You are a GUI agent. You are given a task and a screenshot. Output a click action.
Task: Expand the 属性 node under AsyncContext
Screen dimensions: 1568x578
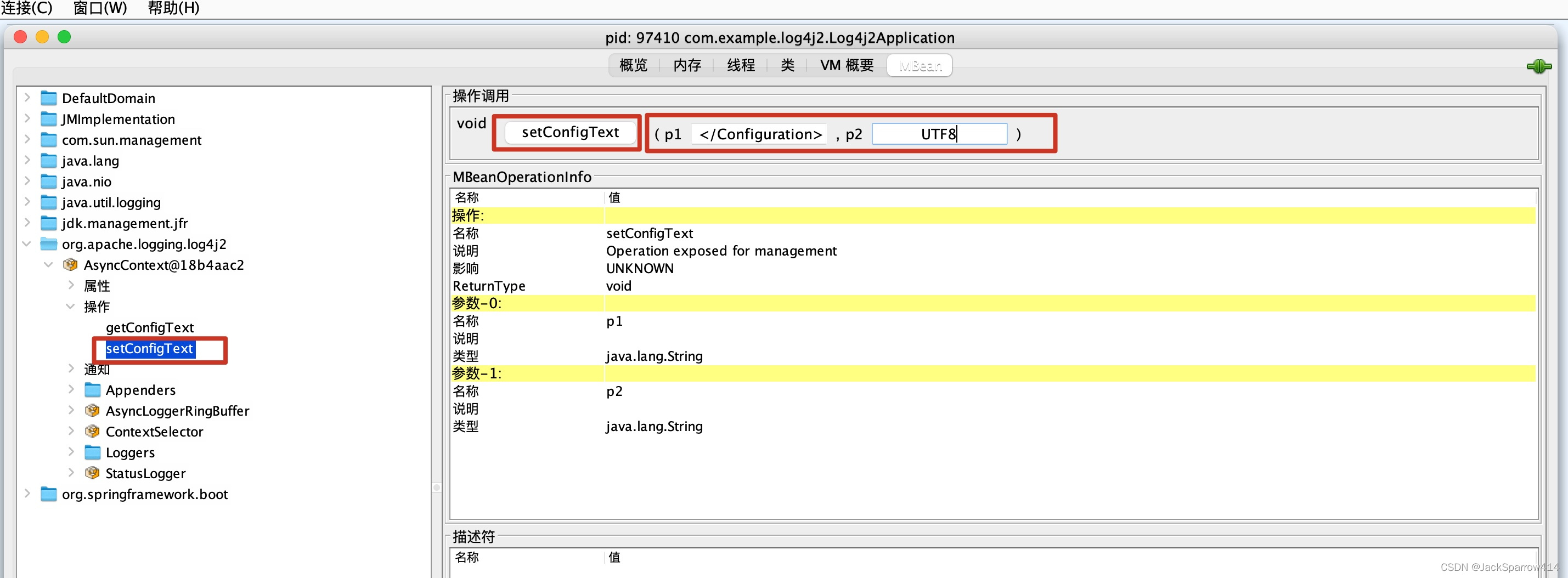(x=71, y=285)
